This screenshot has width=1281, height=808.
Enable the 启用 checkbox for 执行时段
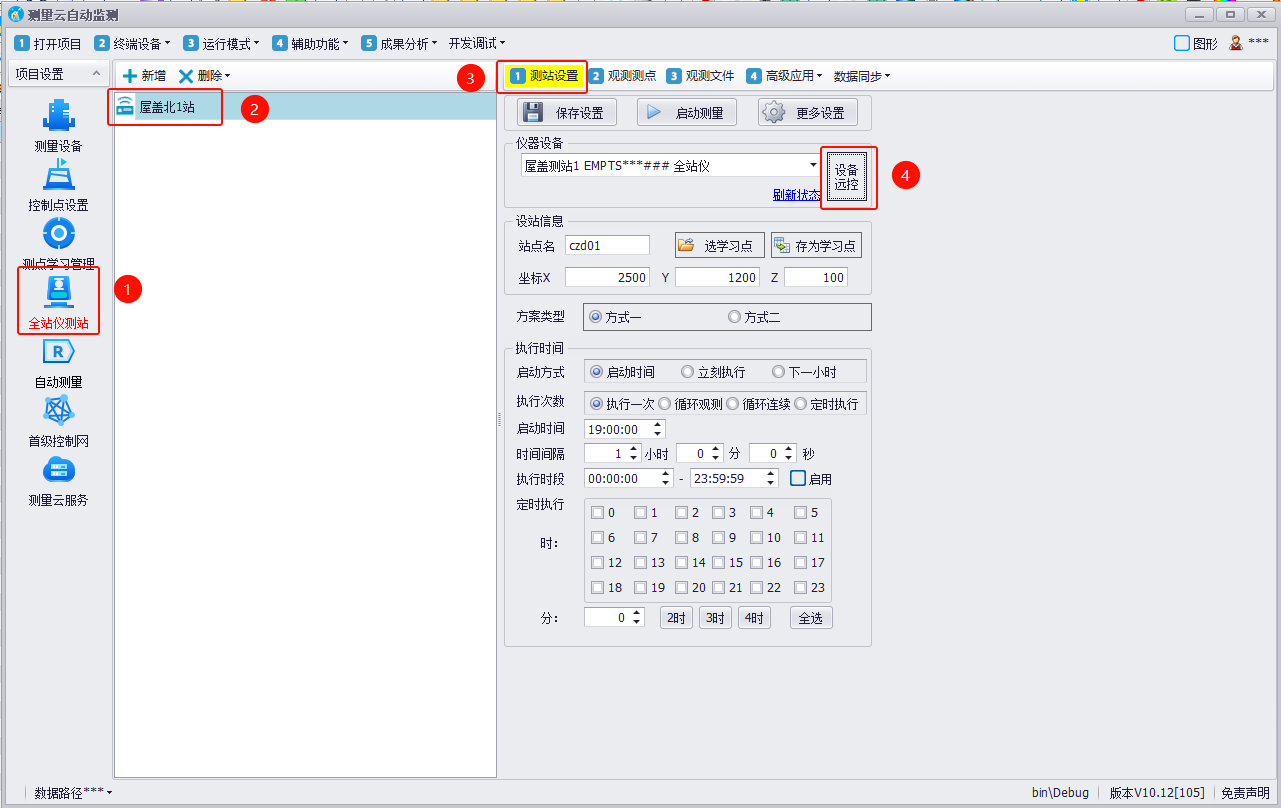coord(798,478)
